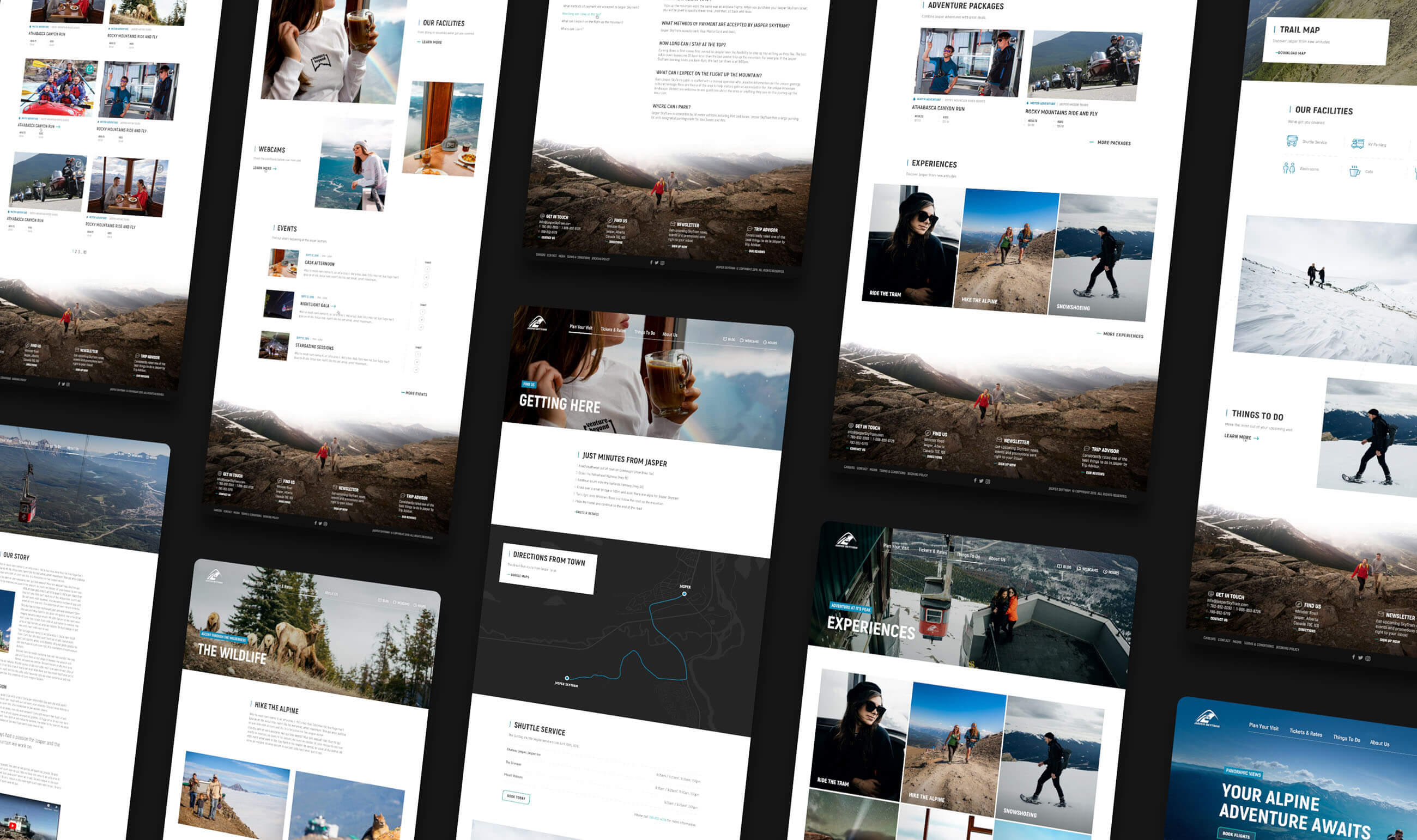Click the Shuttle Details link
This screenshot has width=1417, height=840.
586,513
